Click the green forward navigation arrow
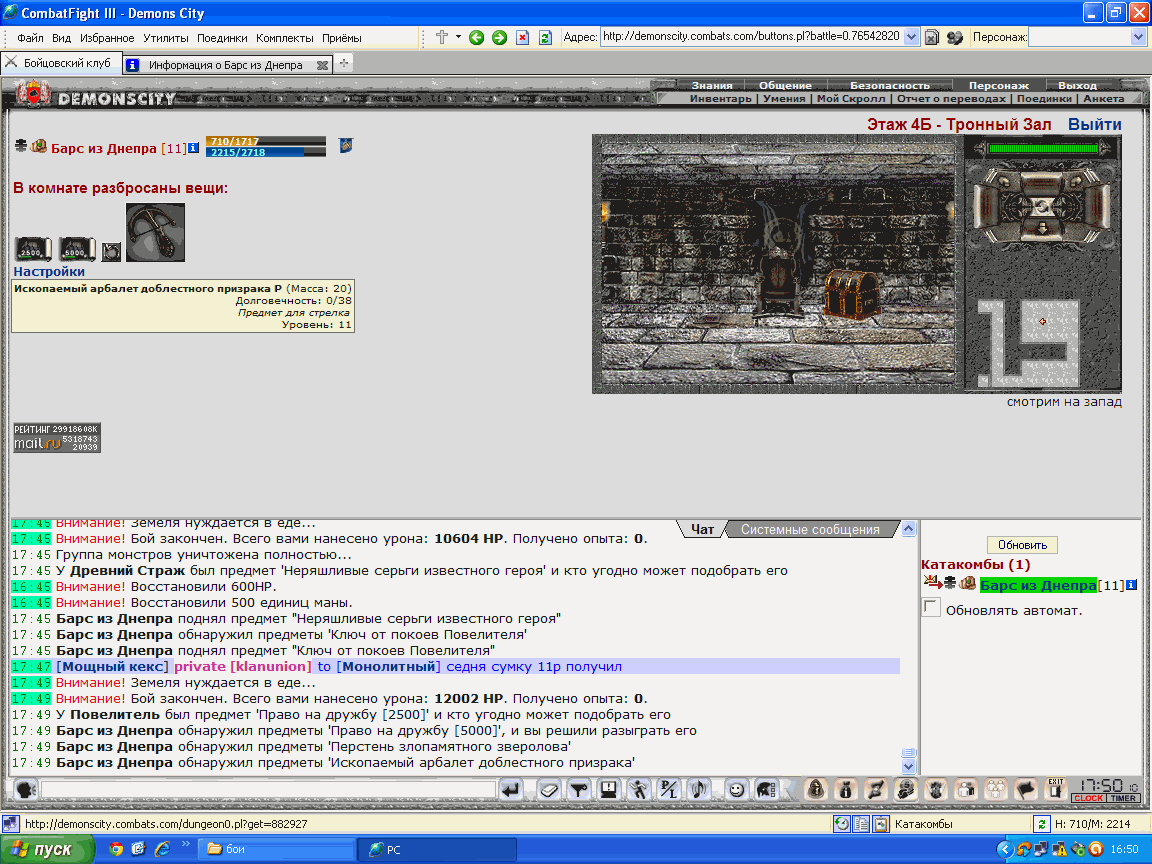The height and width of the screenshot is (864, 1152). [x=500, y=37]
